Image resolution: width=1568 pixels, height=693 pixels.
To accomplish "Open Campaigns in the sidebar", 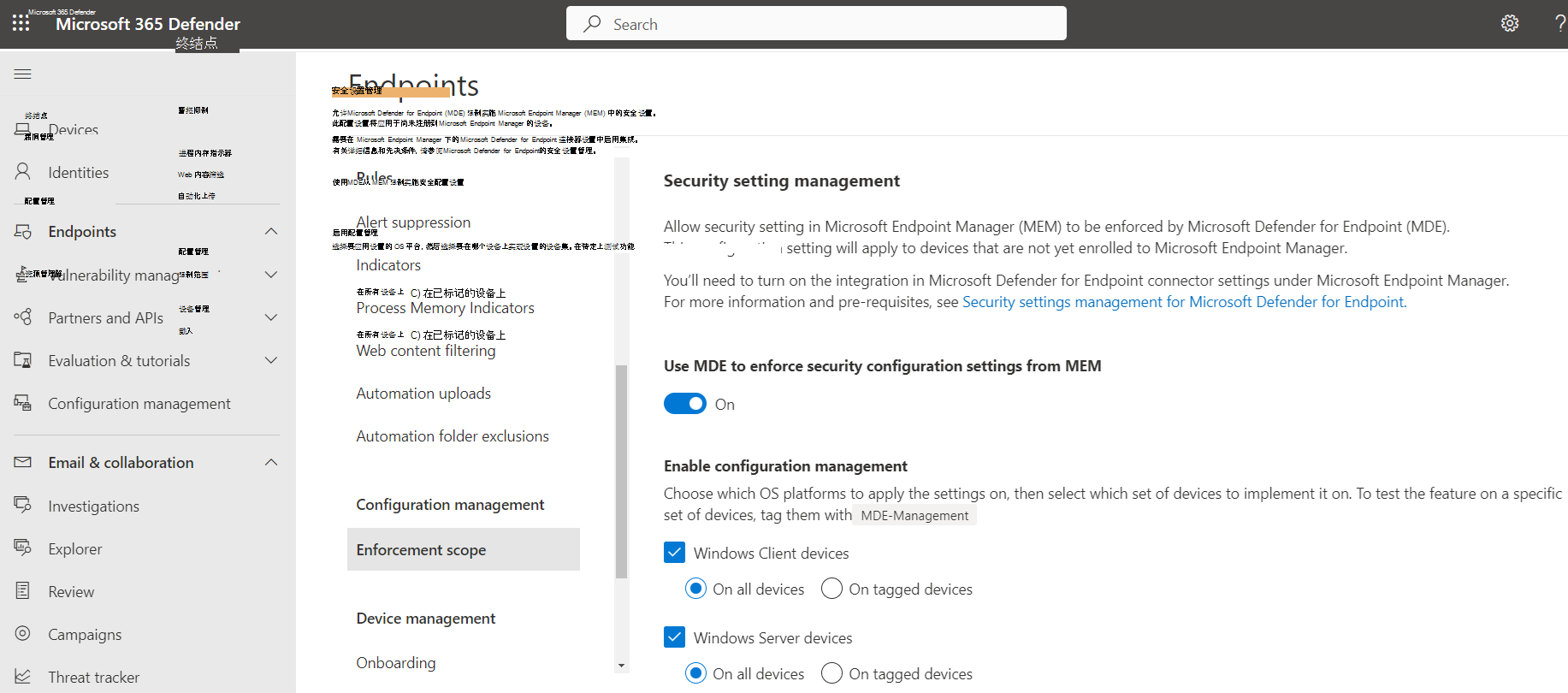I will tap(85, 635).
